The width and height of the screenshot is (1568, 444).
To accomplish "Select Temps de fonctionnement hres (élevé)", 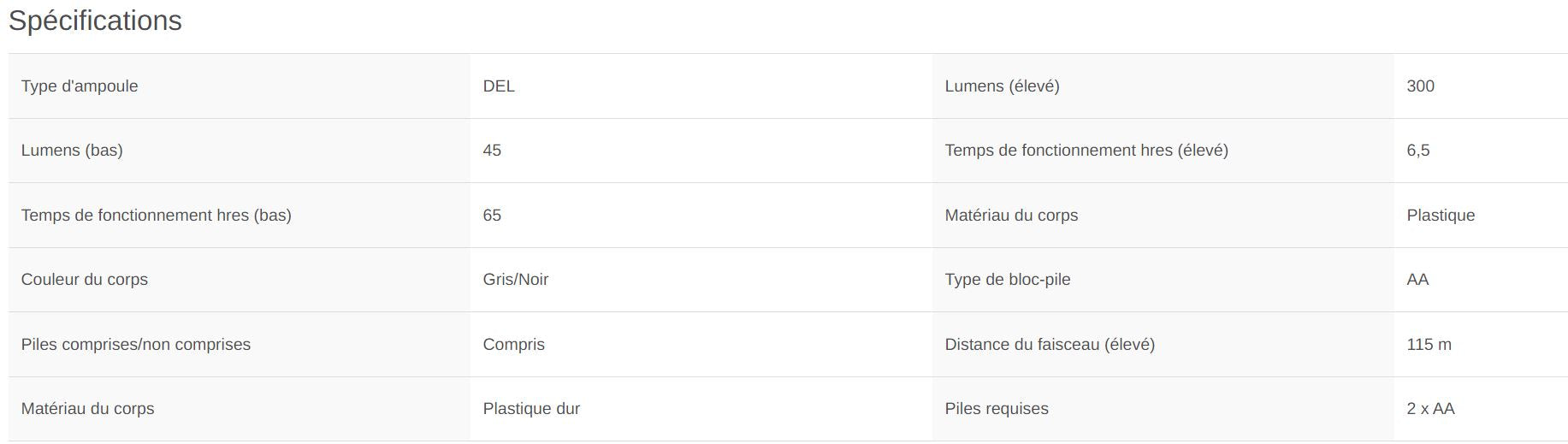I will pyautogui.click(x=1086, y=151).
